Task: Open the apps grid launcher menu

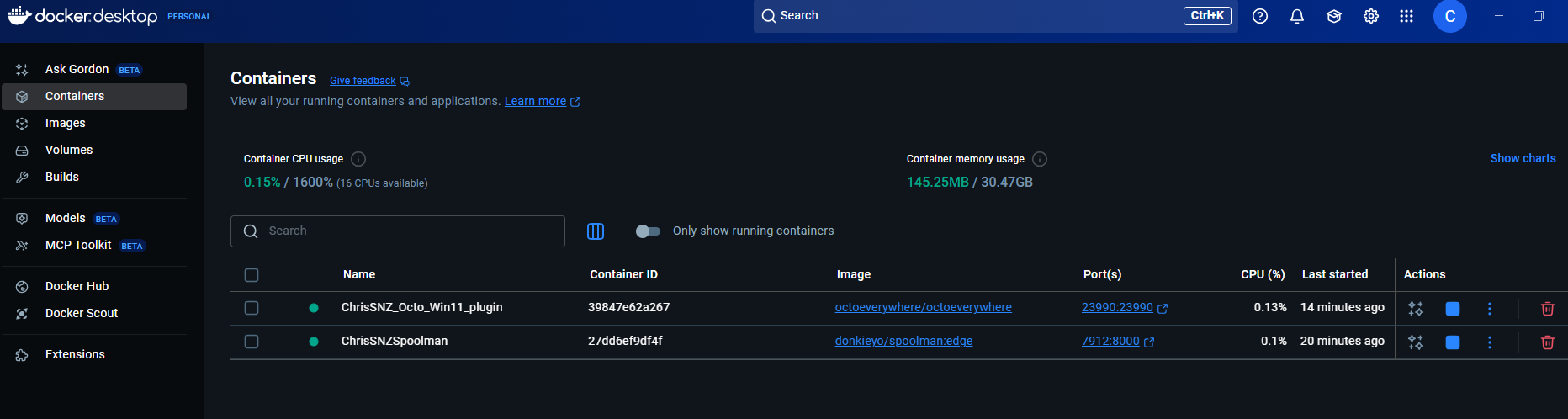Action: click(x=1406, y=16)
